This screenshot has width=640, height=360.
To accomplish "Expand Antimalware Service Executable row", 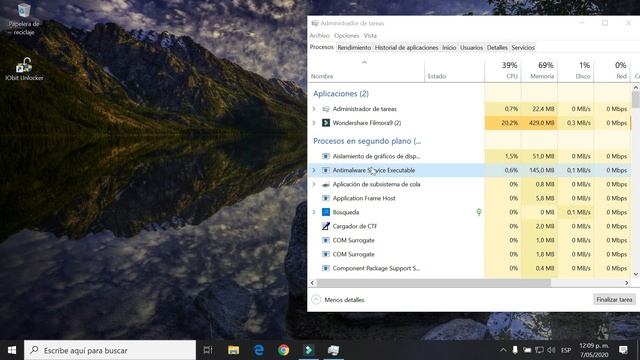I will click(314, 170).
